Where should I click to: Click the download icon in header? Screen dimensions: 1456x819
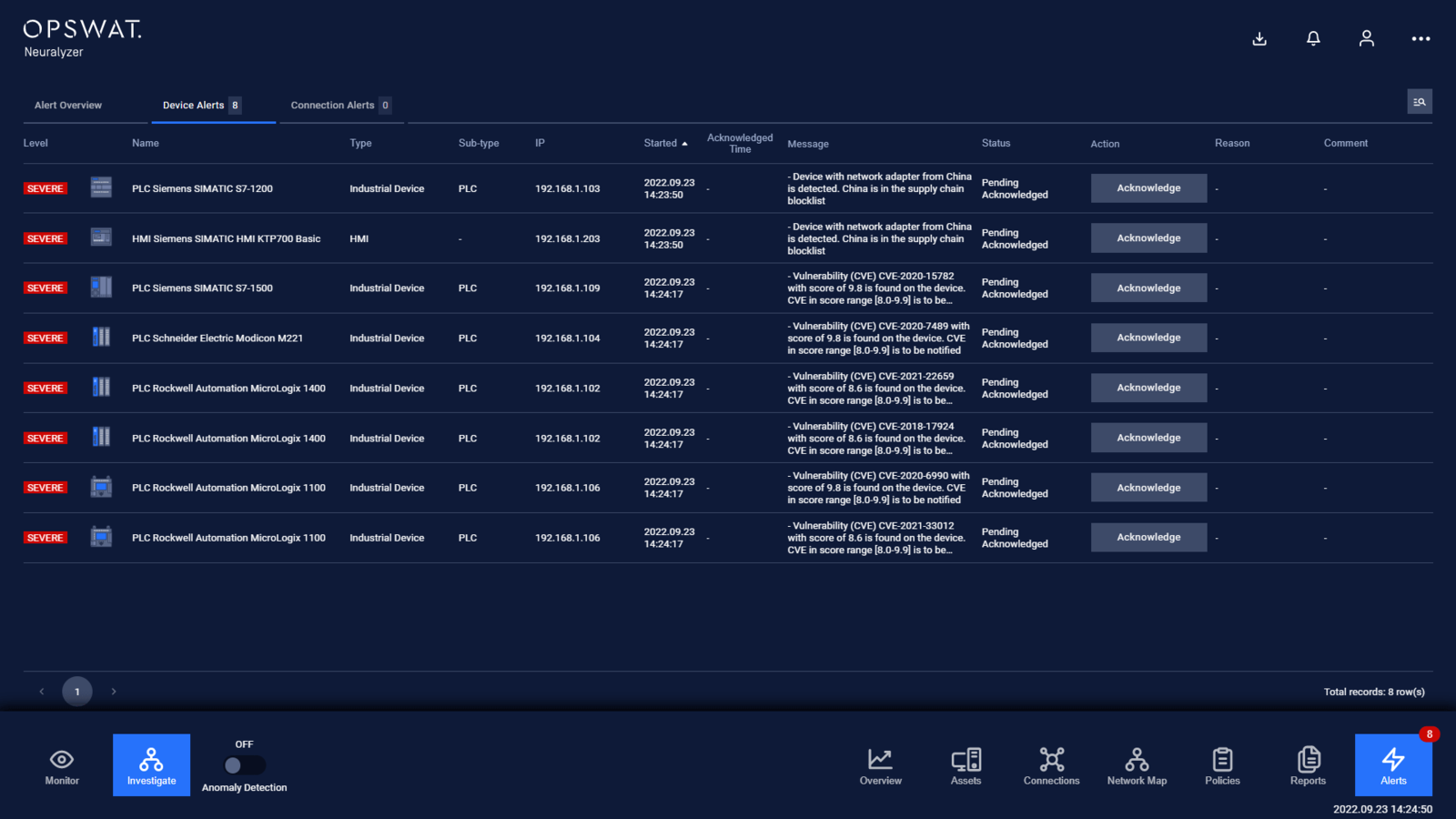tap(1259, 38)
